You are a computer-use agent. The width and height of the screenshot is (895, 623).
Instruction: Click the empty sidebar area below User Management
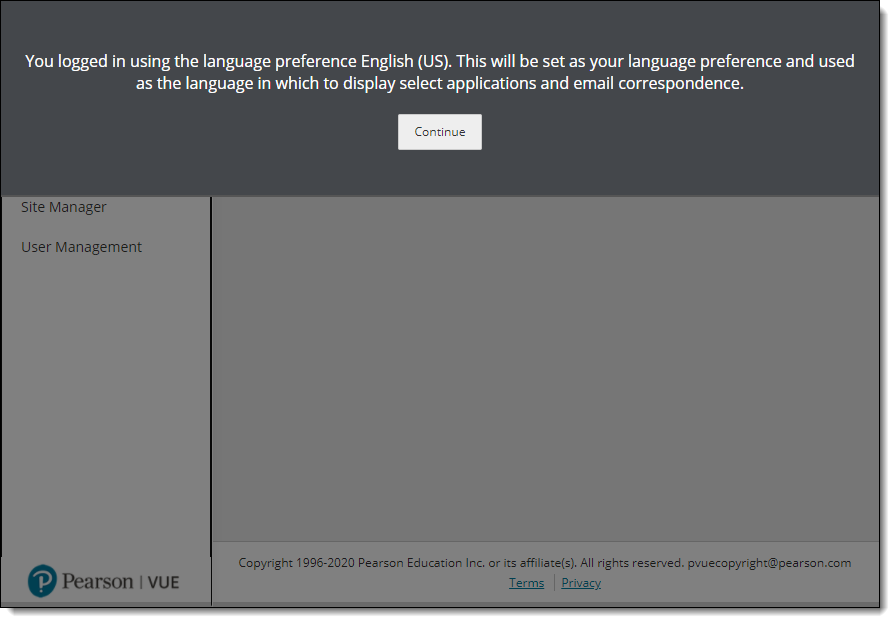point(105,400)
